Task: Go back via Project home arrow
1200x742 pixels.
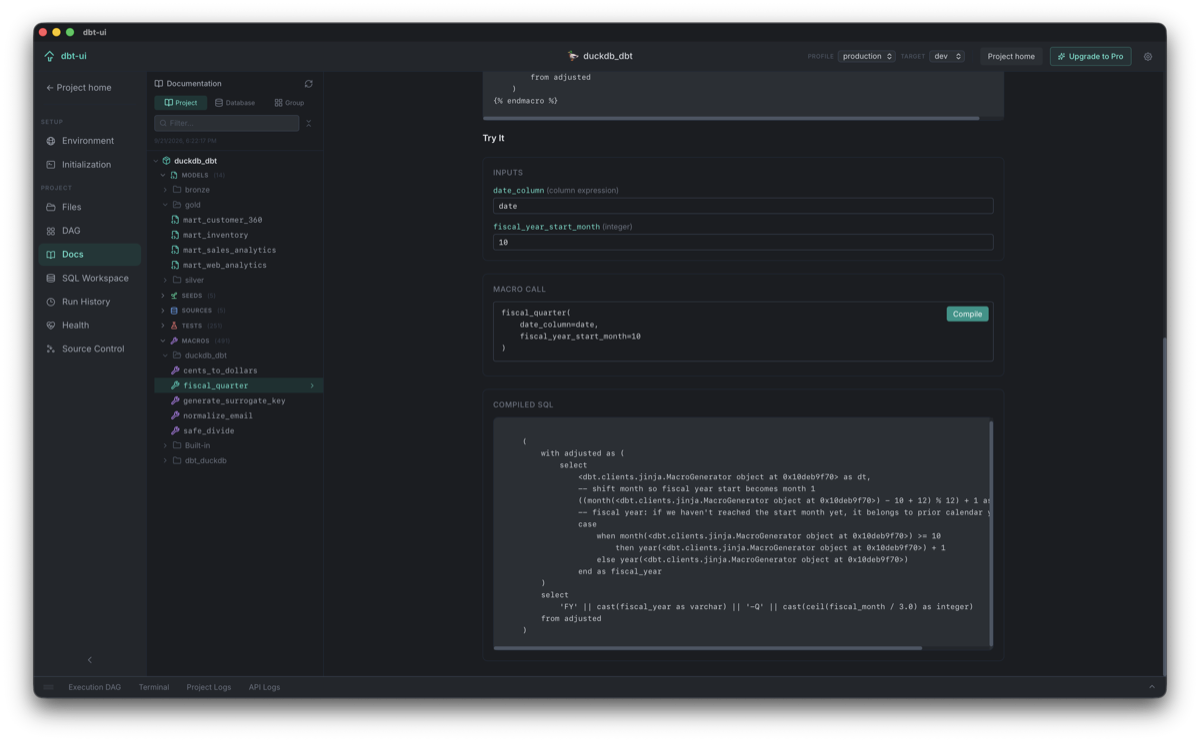Action: point(78,88)
